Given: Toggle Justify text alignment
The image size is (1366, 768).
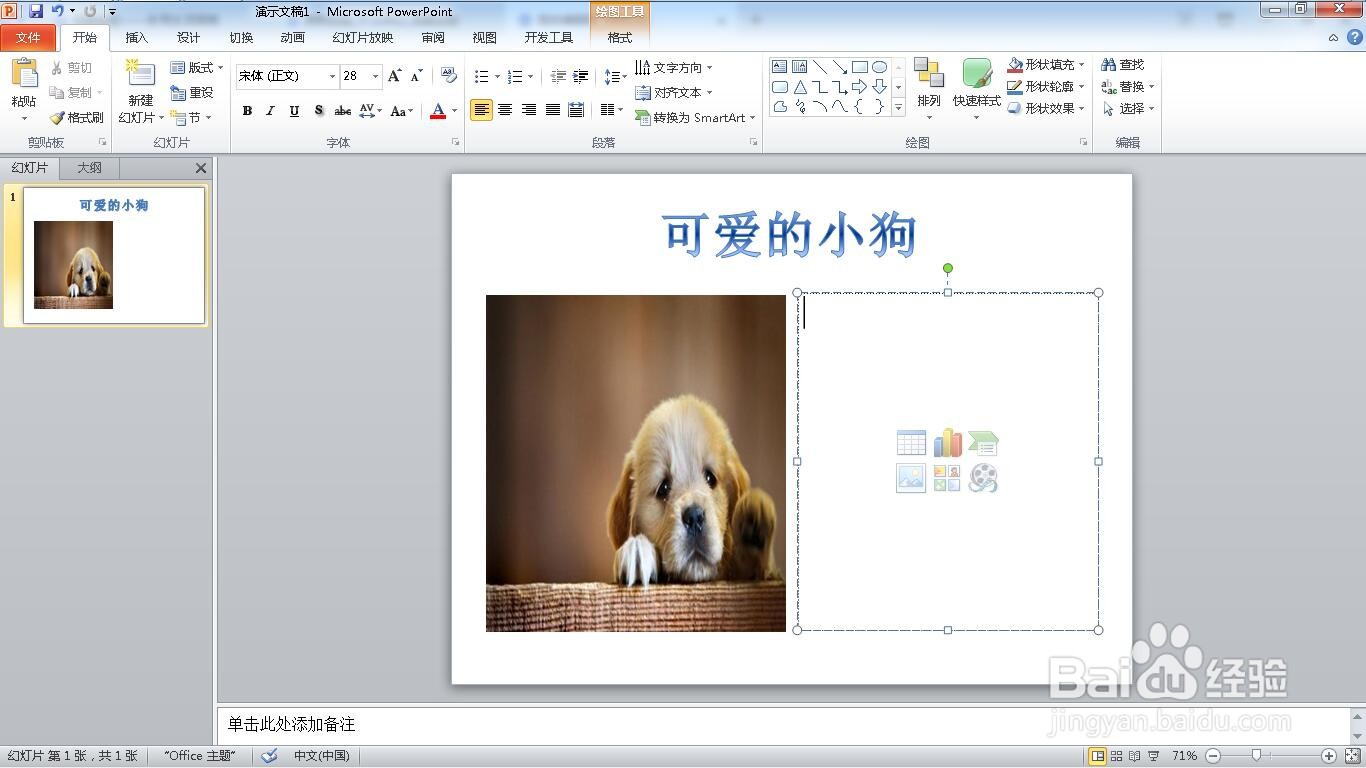Looking at the screenshot, I should 553,110.
